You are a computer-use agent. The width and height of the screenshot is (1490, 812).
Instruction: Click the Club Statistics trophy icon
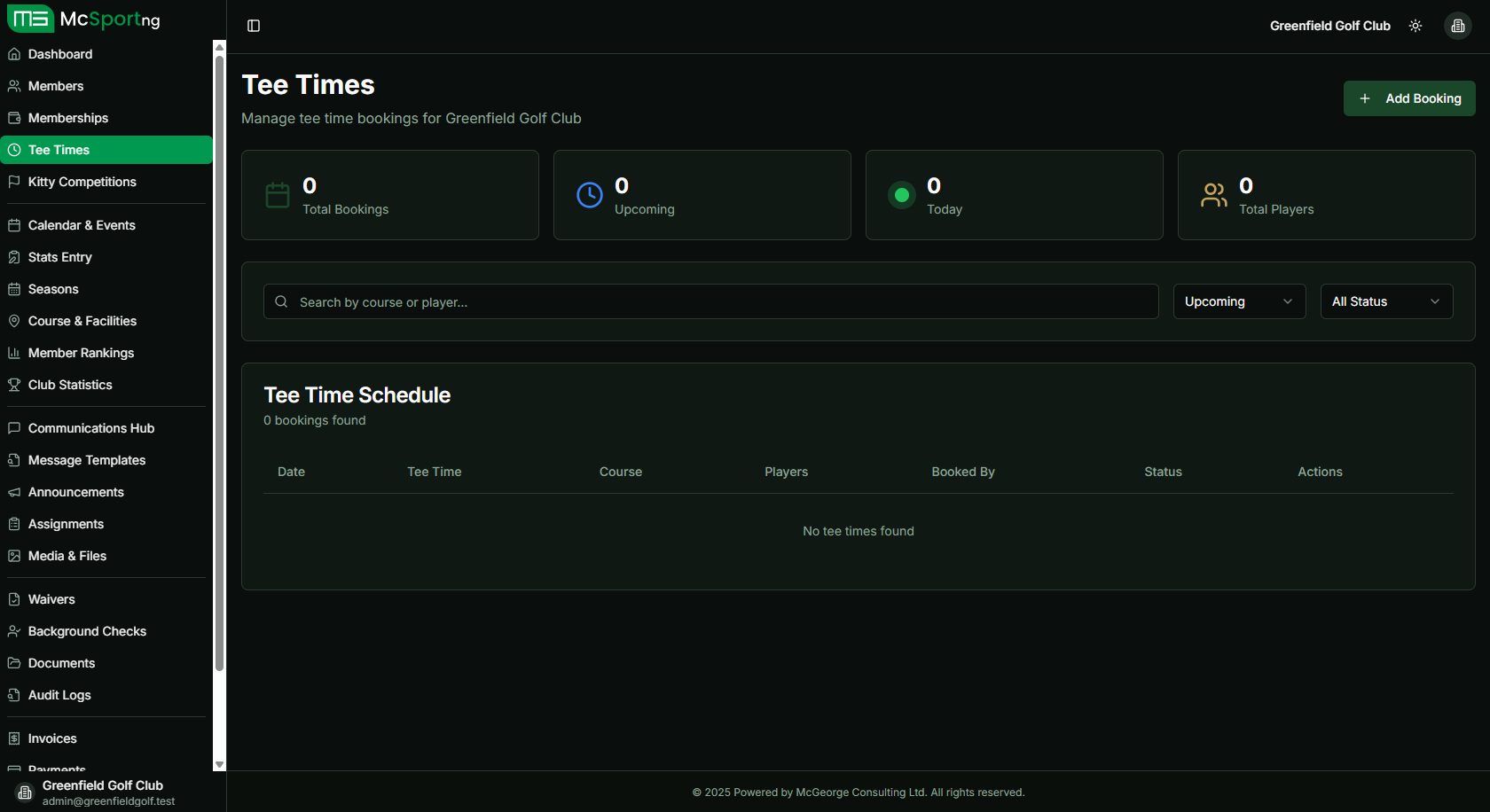14,385
